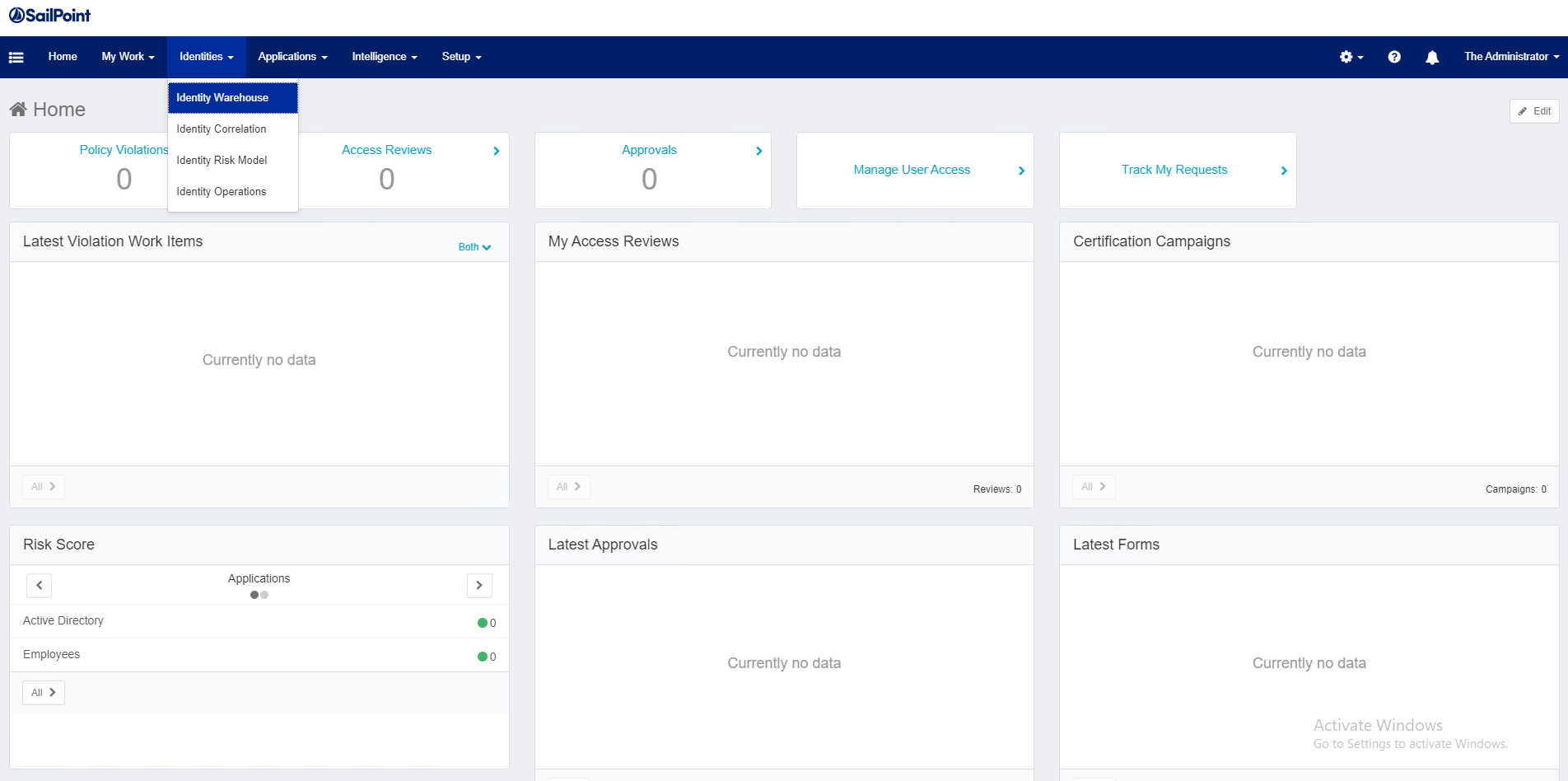
Task: Click the Applications label in Risk Score
Action: (x=259, y=578)
